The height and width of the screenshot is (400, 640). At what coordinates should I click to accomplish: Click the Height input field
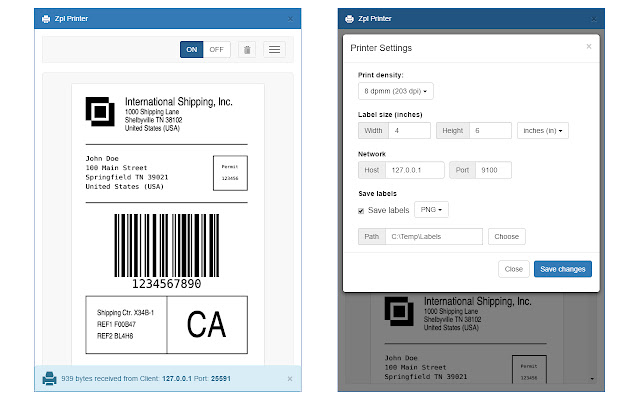[489, 130]
